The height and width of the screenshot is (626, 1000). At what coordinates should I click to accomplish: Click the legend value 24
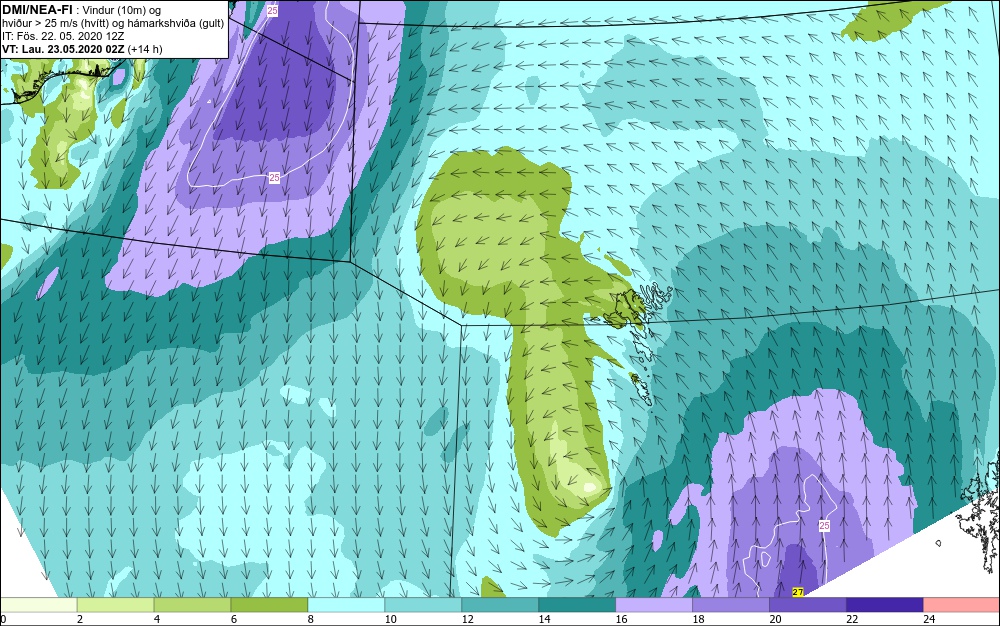click(x=929, y=619)
